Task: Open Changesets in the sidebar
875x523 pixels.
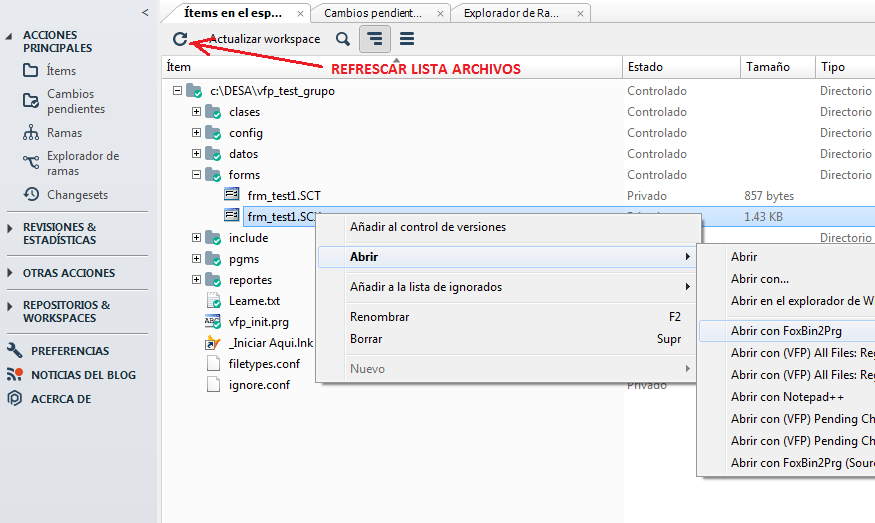Action: click(77, 195)
